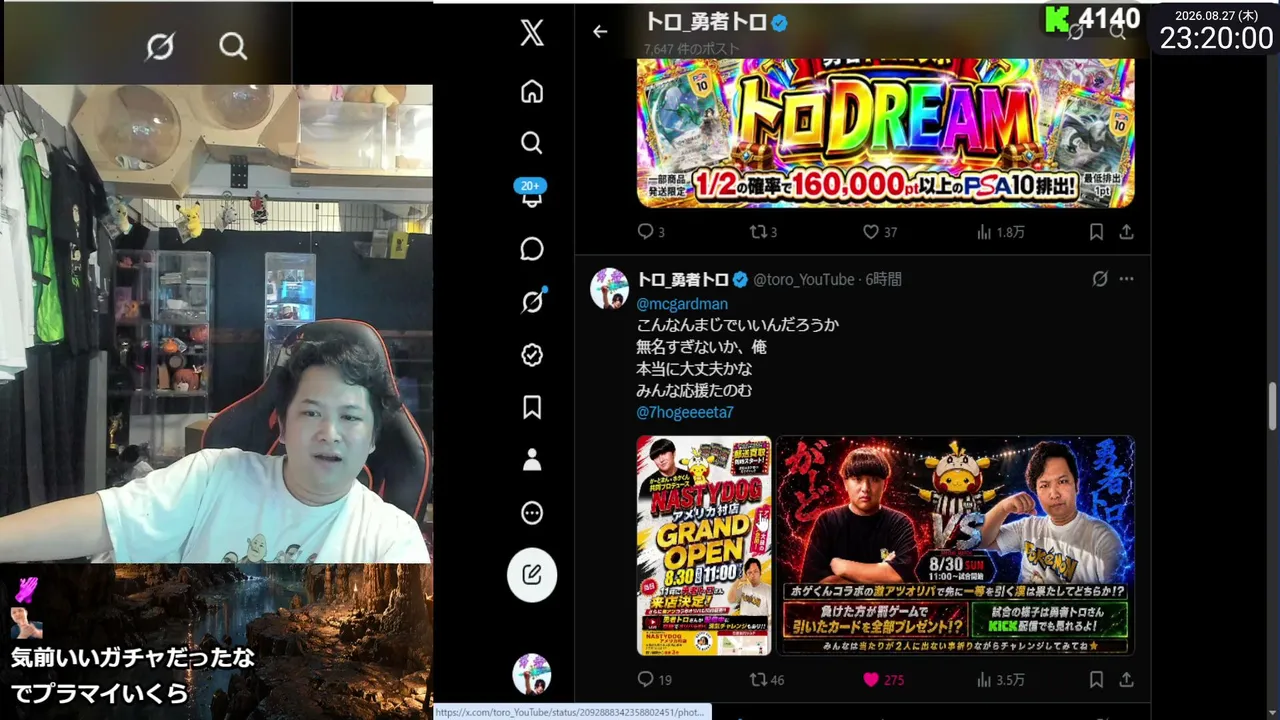Open Grok from the left sidebar

pyautogui.click(x=532, y=301)
